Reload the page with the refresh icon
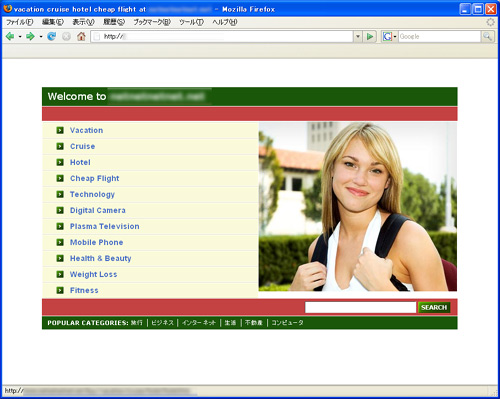The height and width of the screenshot is (399, 500). tap(51, 36)
